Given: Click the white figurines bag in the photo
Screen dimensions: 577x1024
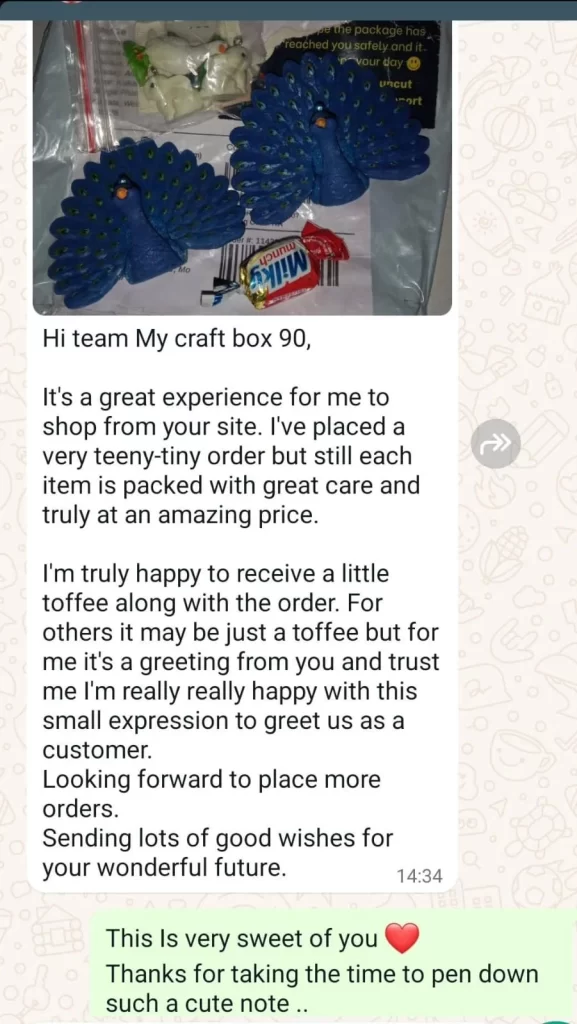Looking at the screenshot, I should pyautogui.click(x=189, y=67).
